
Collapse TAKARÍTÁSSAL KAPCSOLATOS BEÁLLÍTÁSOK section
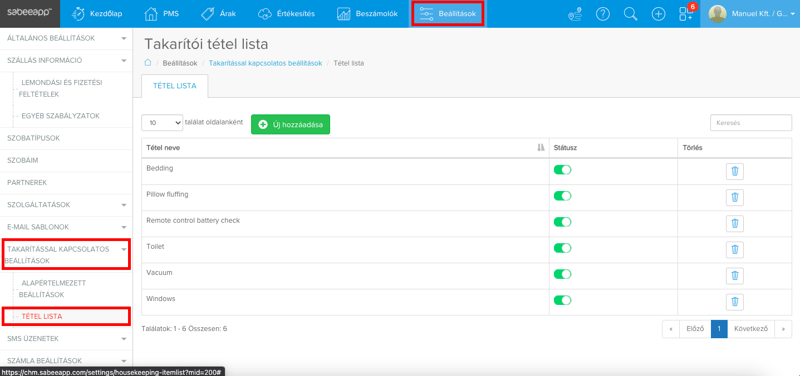coord(66,255)
